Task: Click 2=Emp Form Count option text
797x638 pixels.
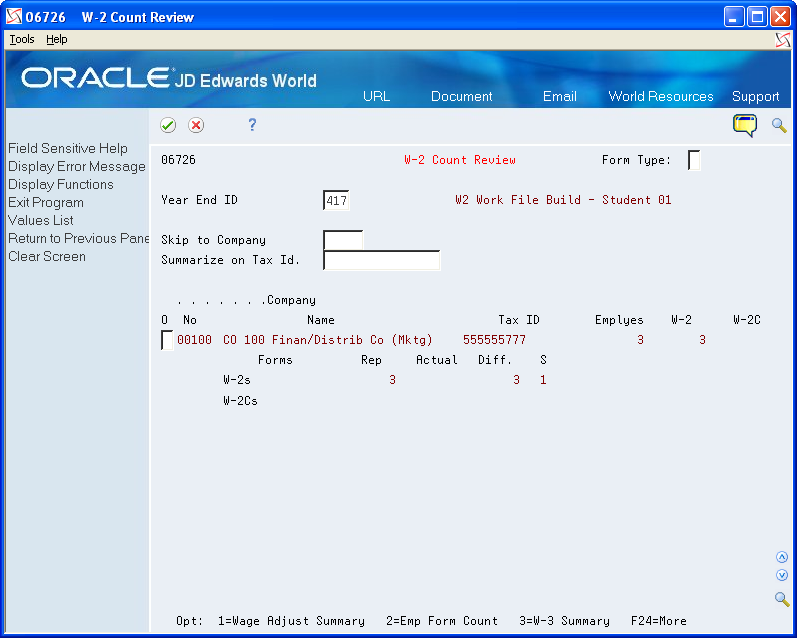Action: (442, 621)
